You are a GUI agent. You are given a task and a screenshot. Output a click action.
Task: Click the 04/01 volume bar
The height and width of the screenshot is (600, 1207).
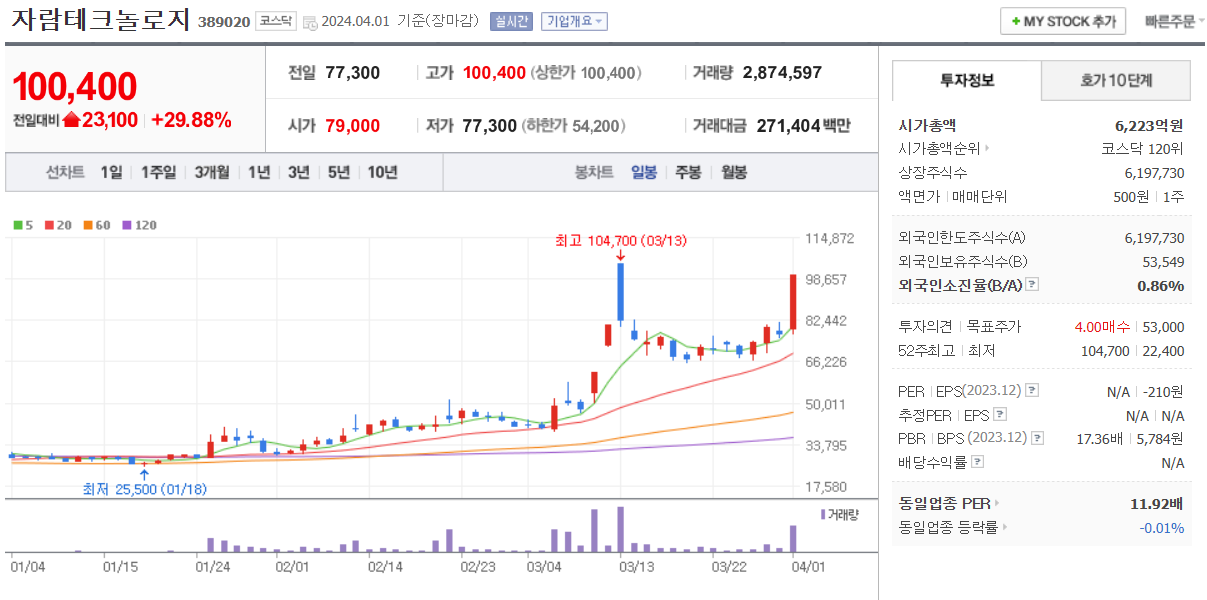793,538
